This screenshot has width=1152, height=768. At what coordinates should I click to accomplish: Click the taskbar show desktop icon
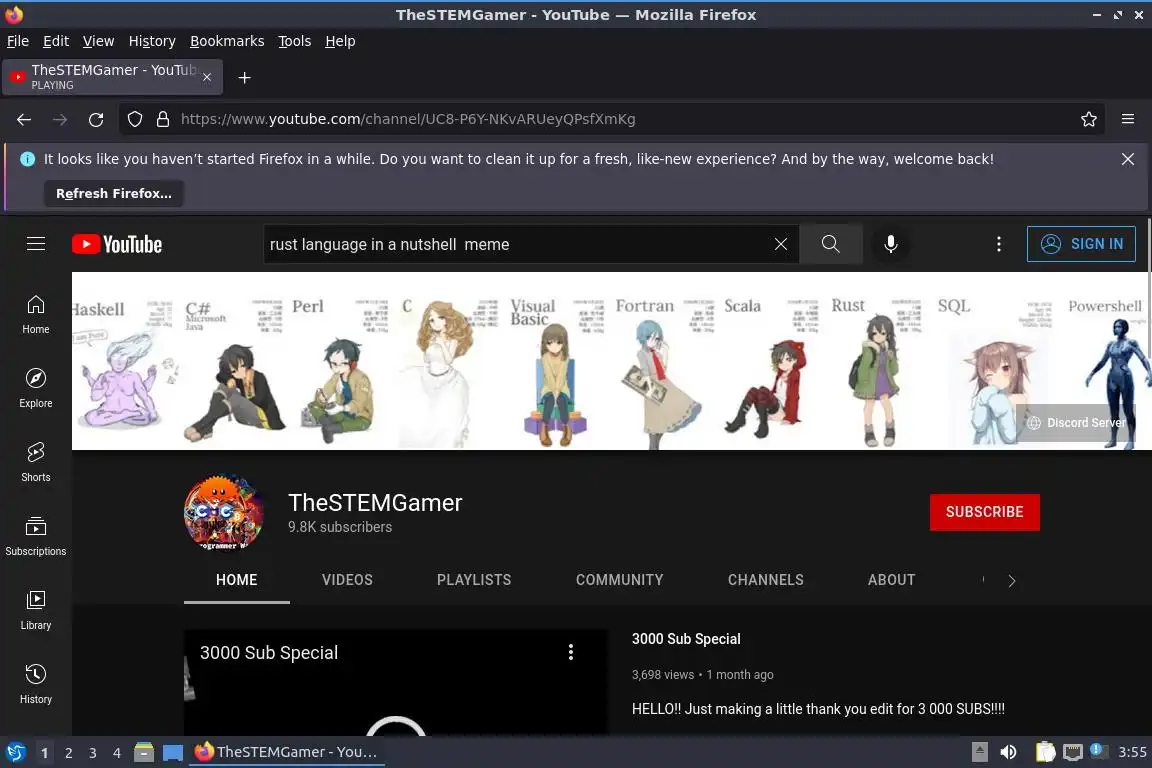(x=173, y=753)
